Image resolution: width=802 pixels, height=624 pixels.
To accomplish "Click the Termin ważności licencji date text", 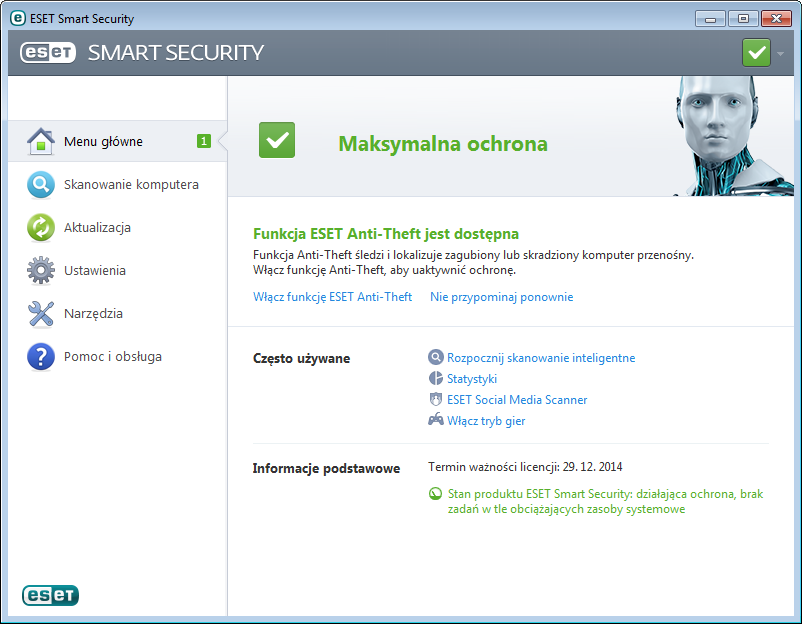I will click(525, 466).
